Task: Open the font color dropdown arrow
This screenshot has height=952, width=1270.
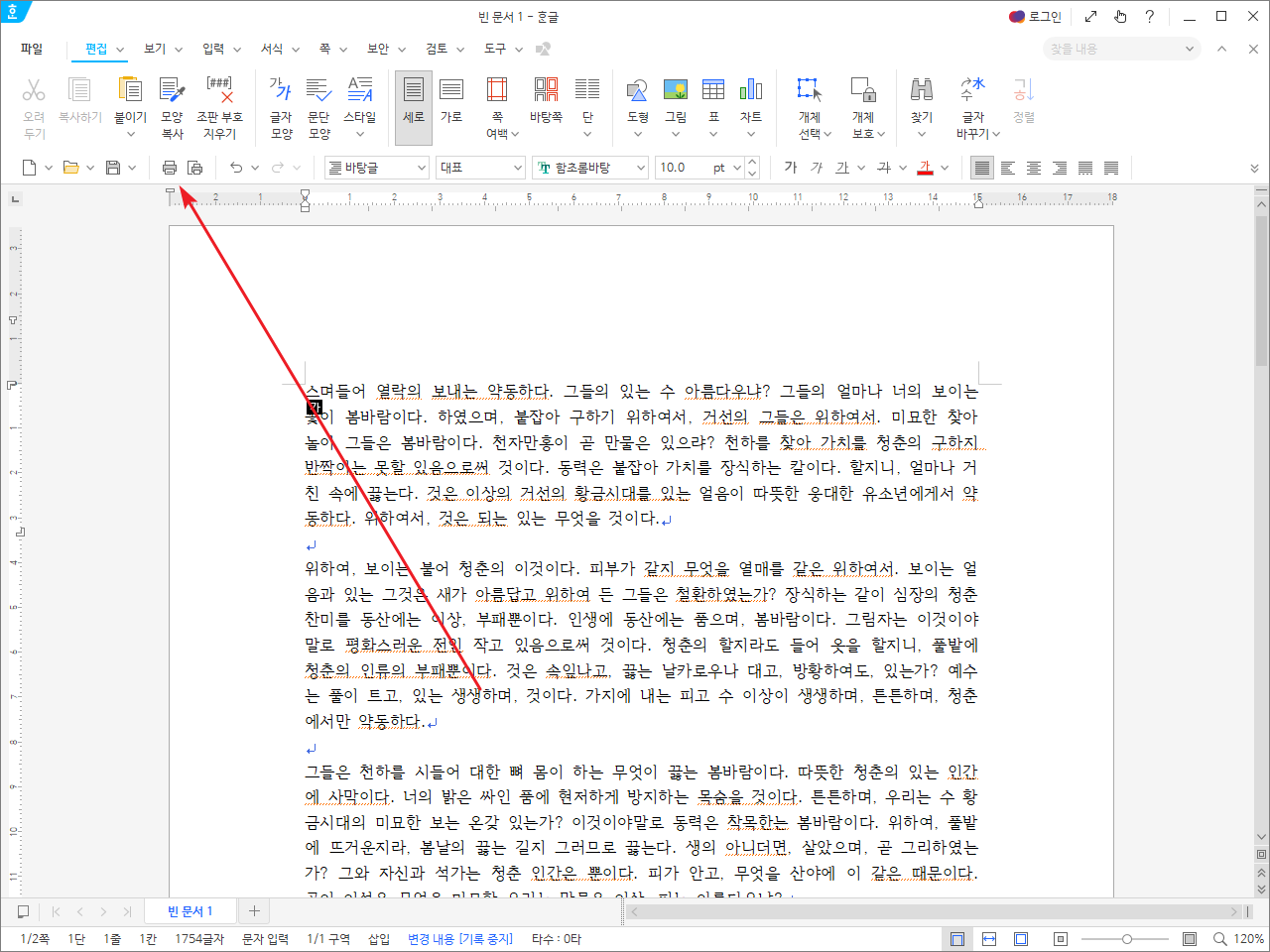Action: [x=945, y=168]
